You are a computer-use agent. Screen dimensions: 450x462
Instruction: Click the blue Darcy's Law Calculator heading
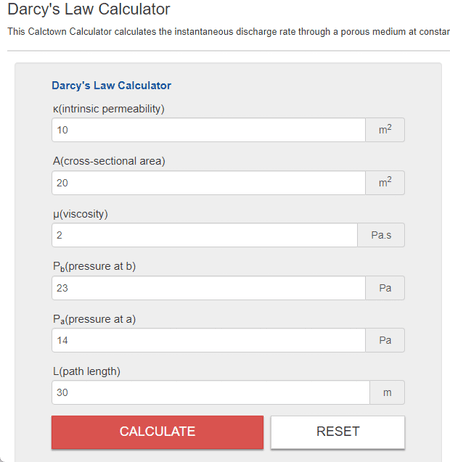111,85
